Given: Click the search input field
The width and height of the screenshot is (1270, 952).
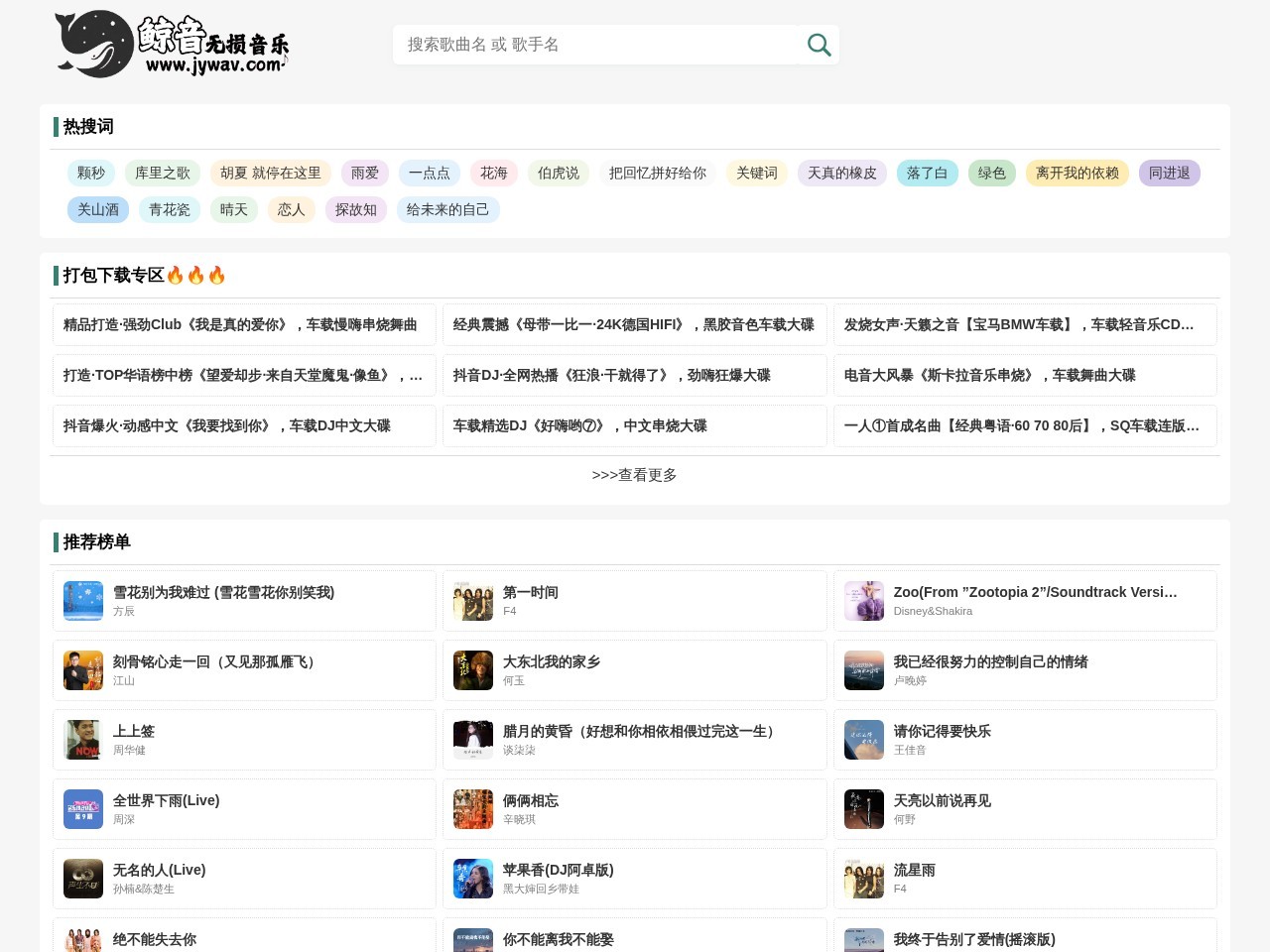Looking at the screenshot, I should click(x=595, y=45).
